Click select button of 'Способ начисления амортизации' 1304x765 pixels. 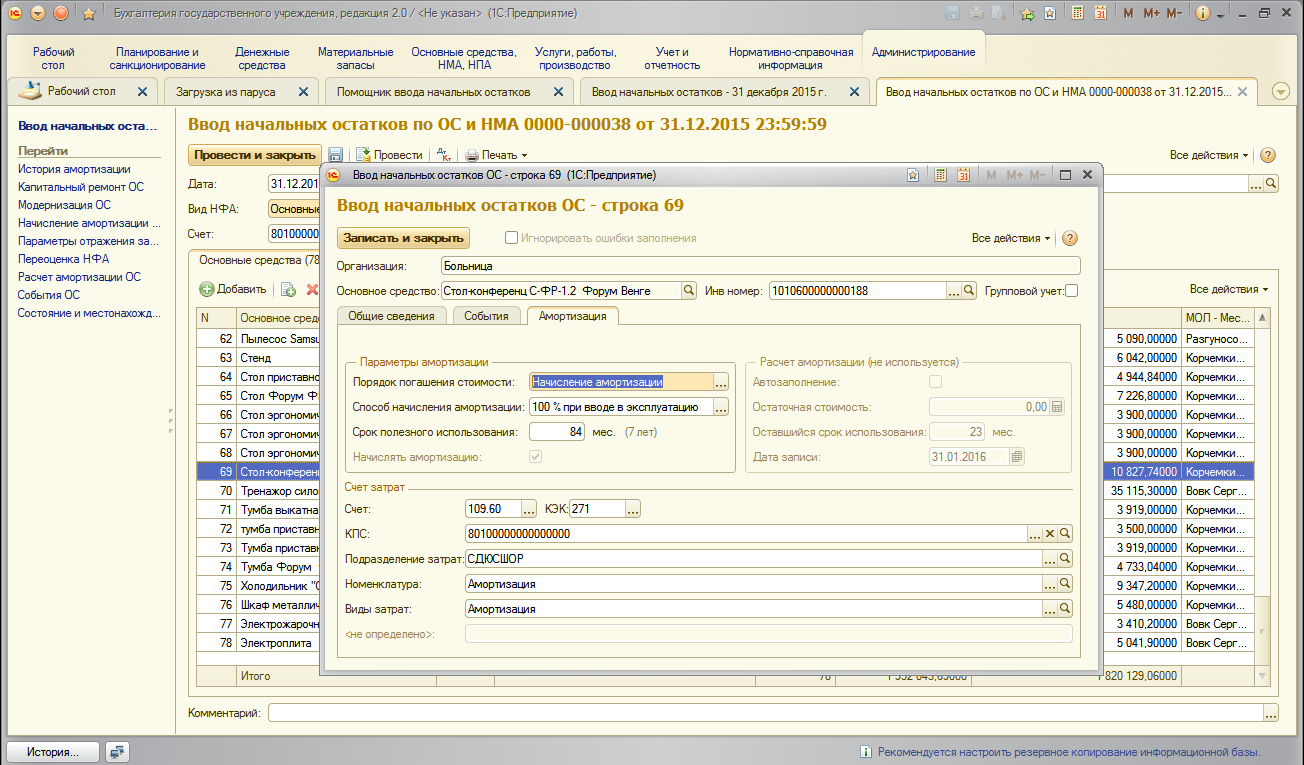coord(721,407)
